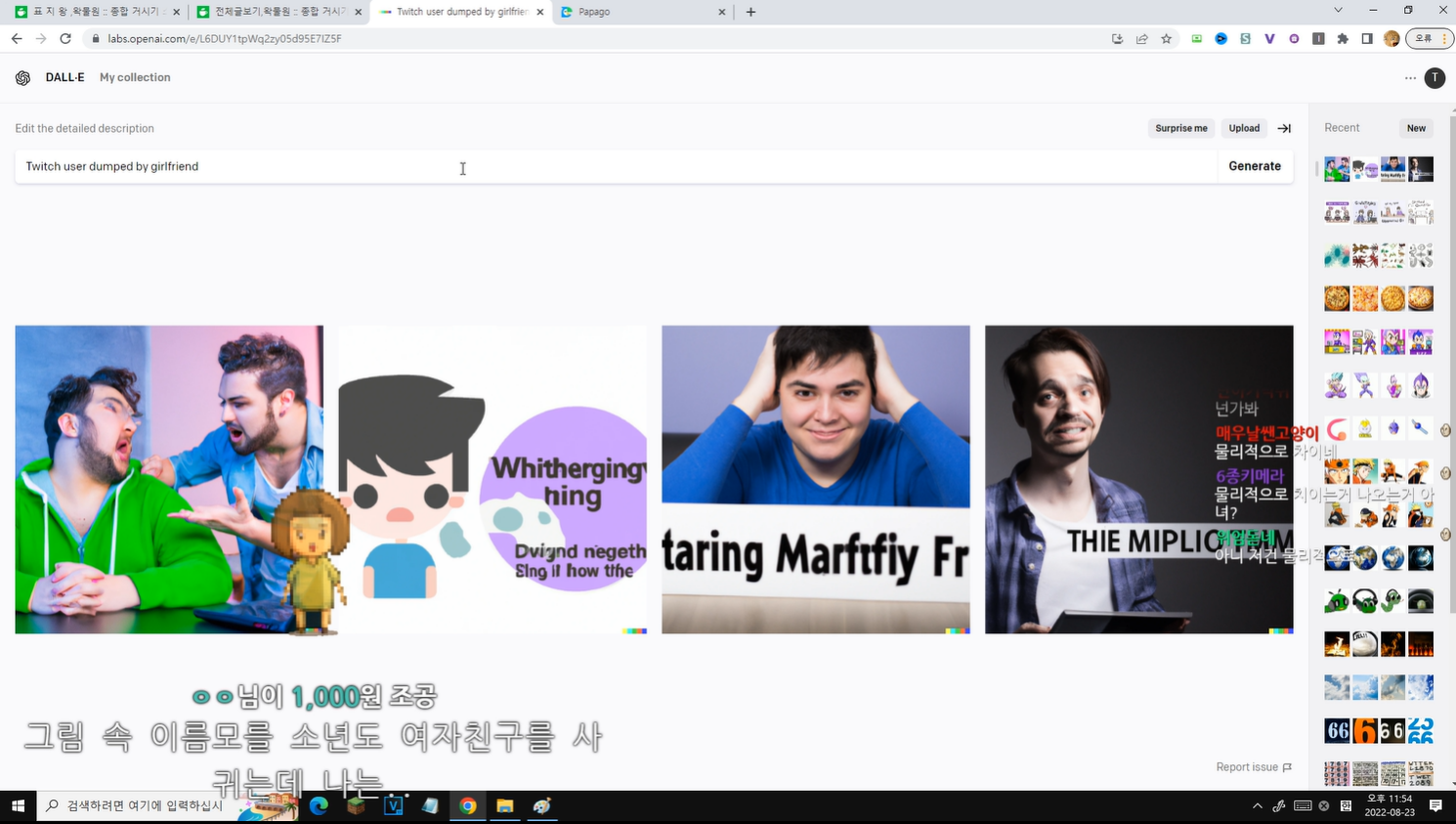Image resolution: width=1456 pixels, height=824 pixels.
Task: Toggle the Chrome side panel
Action: click(1367, 39)
